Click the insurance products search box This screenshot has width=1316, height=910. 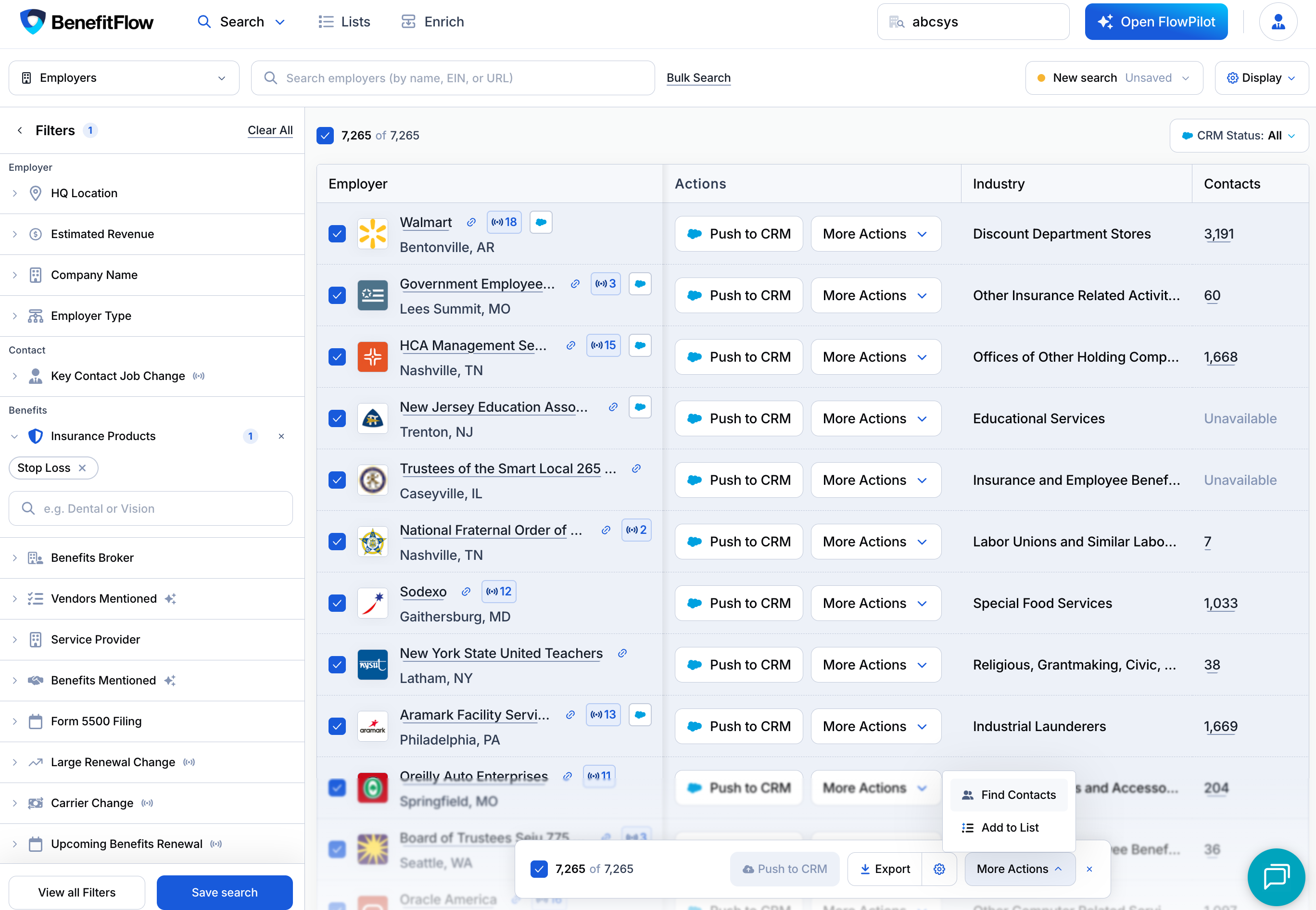(151, 508)
